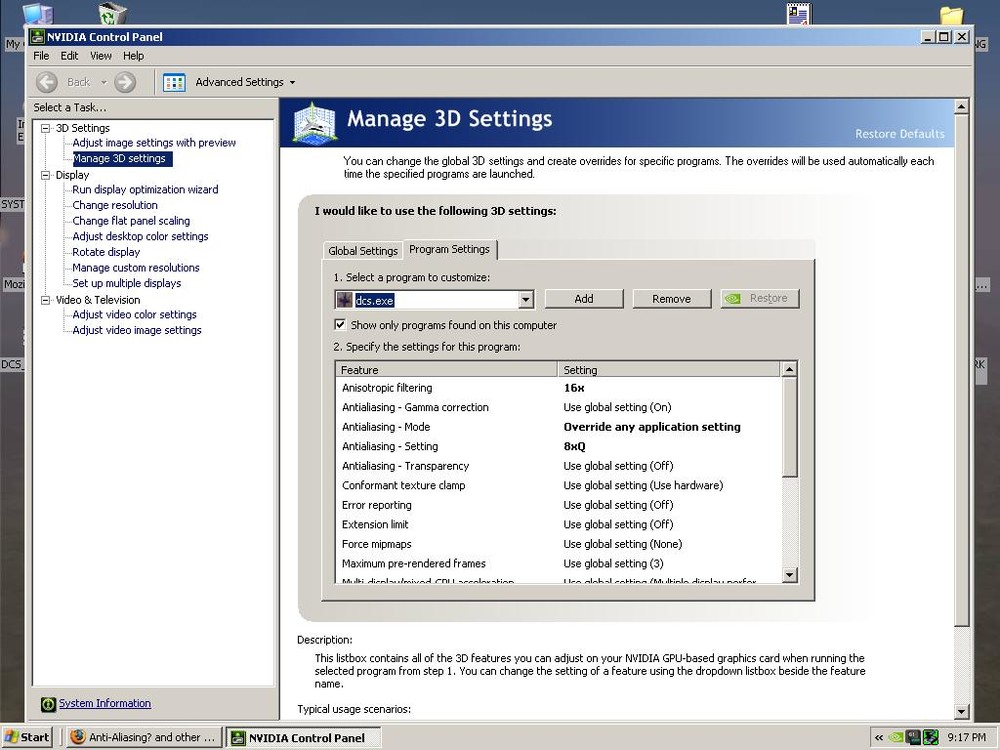Click Antialiasing - Transparency row
The image size is (1000, 750).
pyautogui.click(x=558, y=466)
